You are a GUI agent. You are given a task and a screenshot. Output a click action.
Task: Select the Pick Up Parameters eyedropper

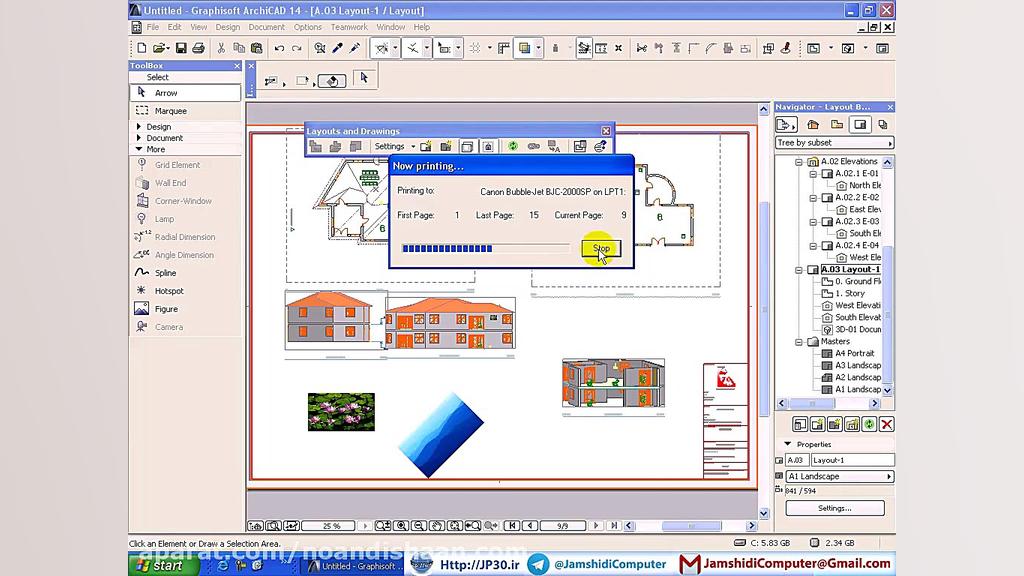pos(338,48)
